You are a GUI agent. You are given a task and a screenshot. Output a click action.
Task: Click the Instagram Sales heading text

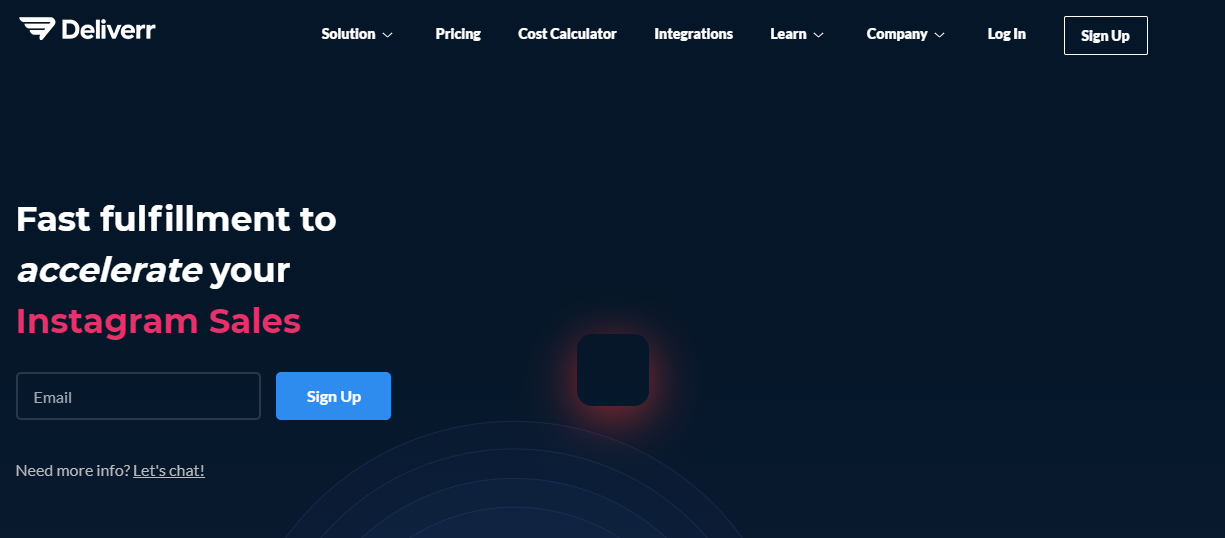click(x=158, y=321)
